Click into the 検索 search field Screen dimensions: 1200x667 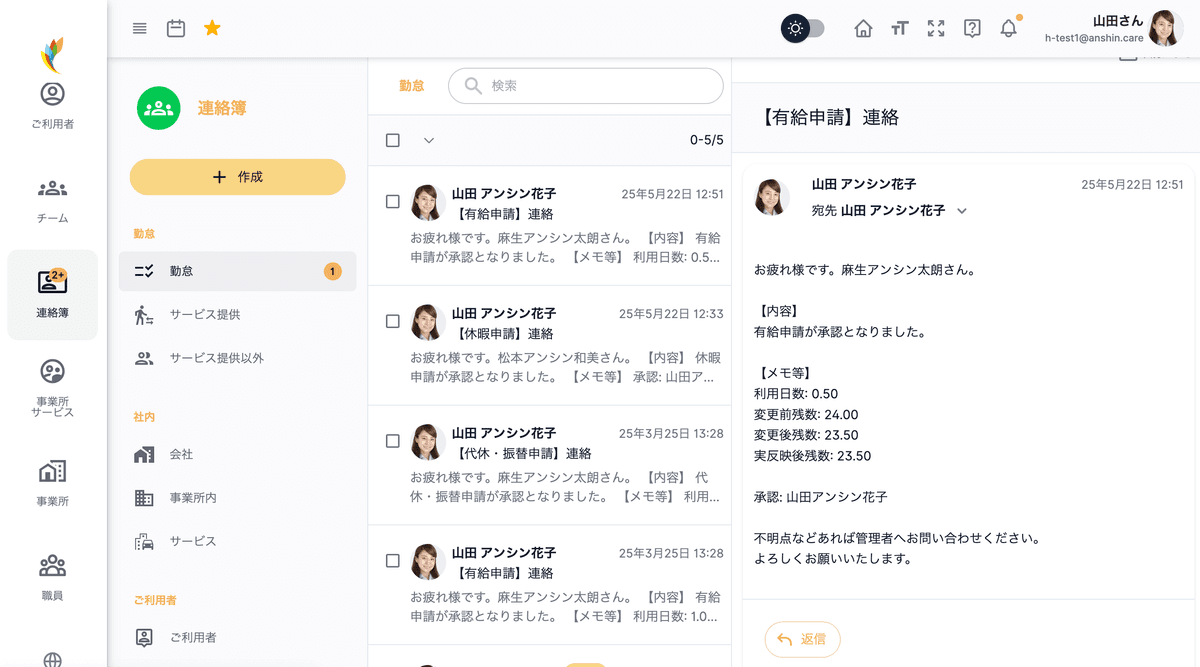(586, 86)
